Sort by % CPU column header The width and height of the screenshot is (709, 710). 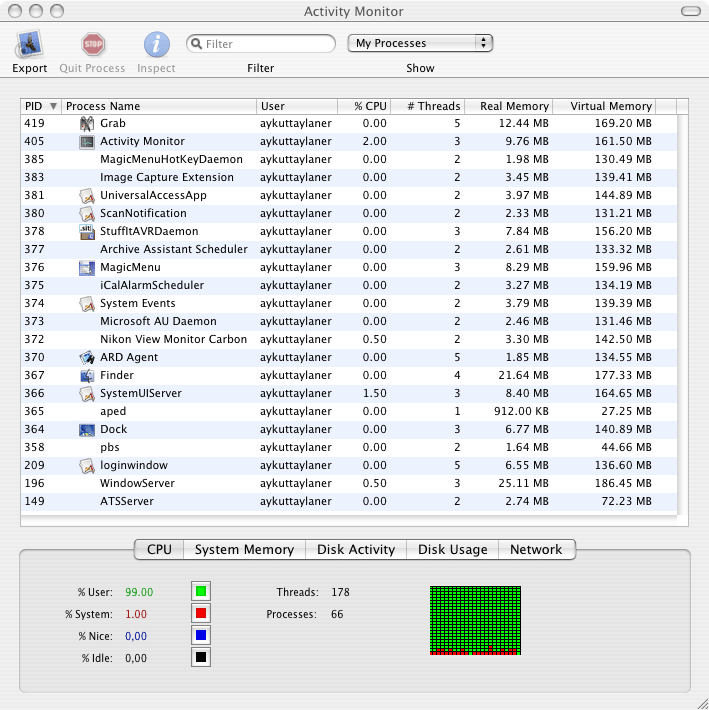pyautogui.click(x=364, y=106)
